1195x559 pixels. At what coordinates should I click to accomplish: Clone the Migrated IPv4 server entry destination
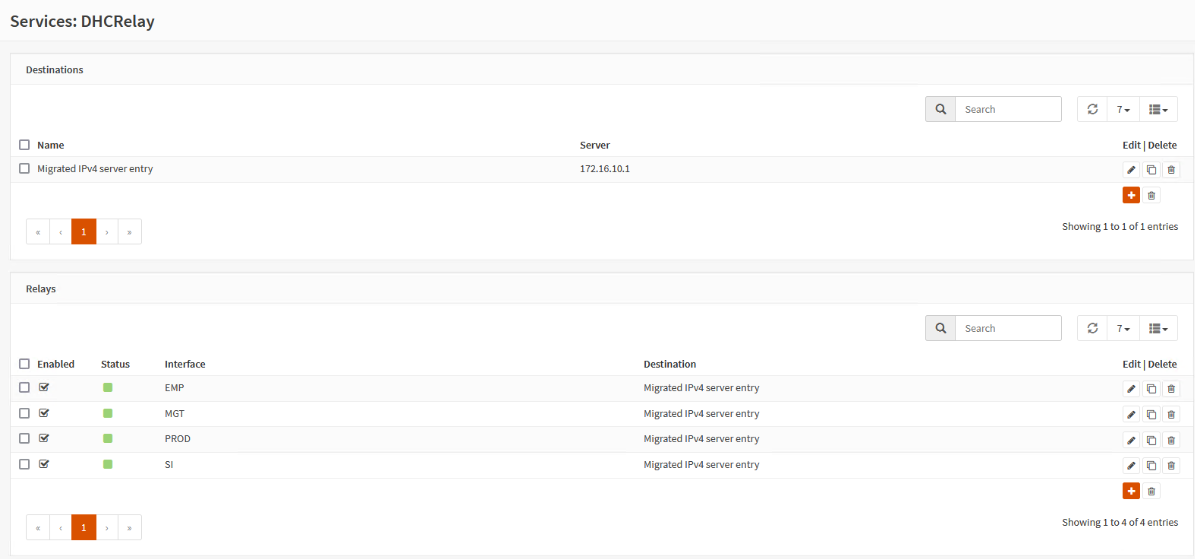click(1152, 170)
